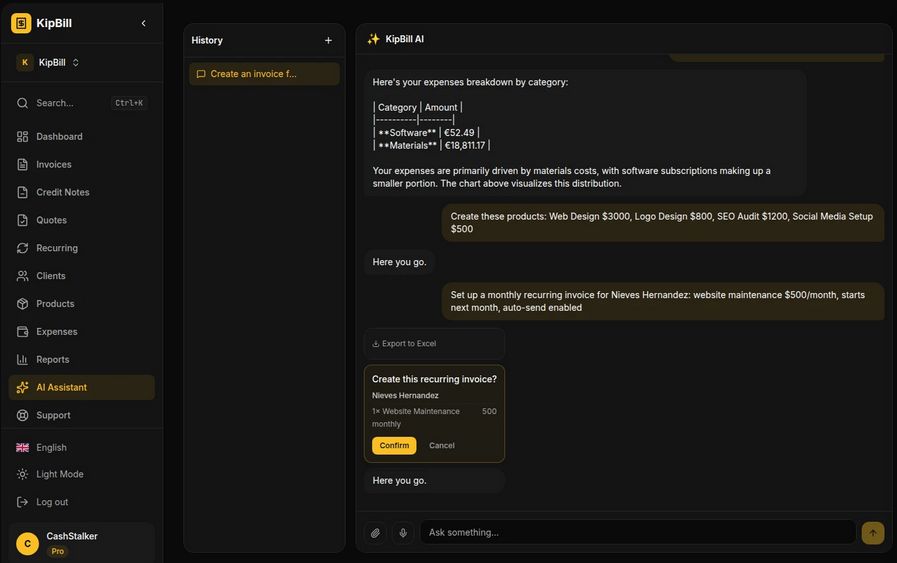The width and height of the screenshot is (897, 563).
Task: Change language via English option
Action: (82, 447)
